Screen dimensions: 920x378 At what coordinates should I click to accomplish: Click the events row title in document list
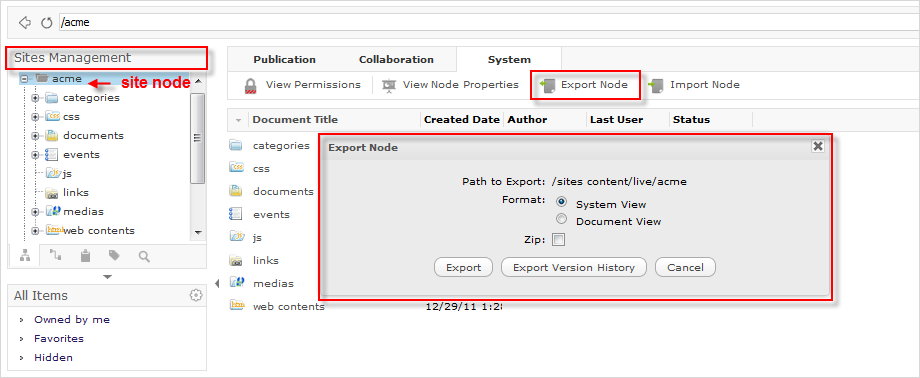[271, 214]
